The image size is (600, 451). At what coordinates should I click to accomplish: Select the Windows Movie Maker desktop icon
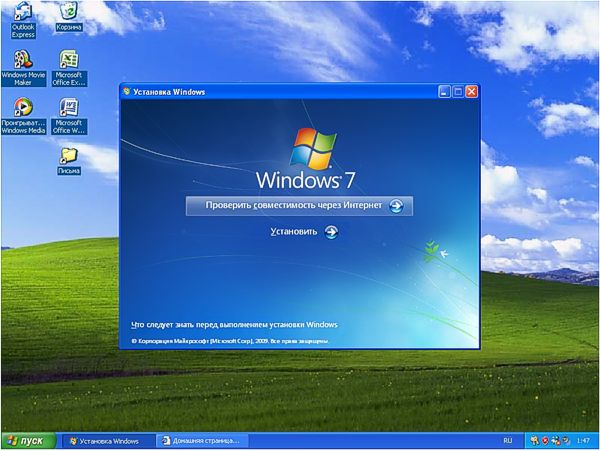point(23,68)
